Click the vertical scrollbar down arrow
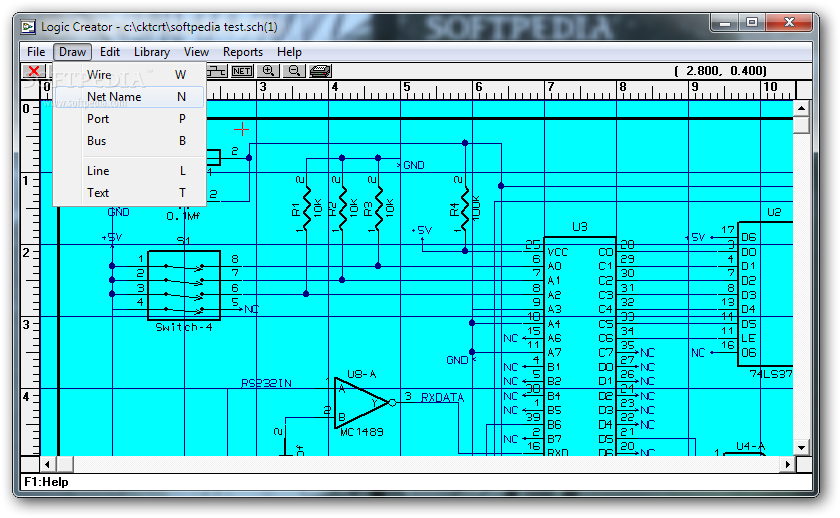The image size is (840, 518). pos(801,448)
